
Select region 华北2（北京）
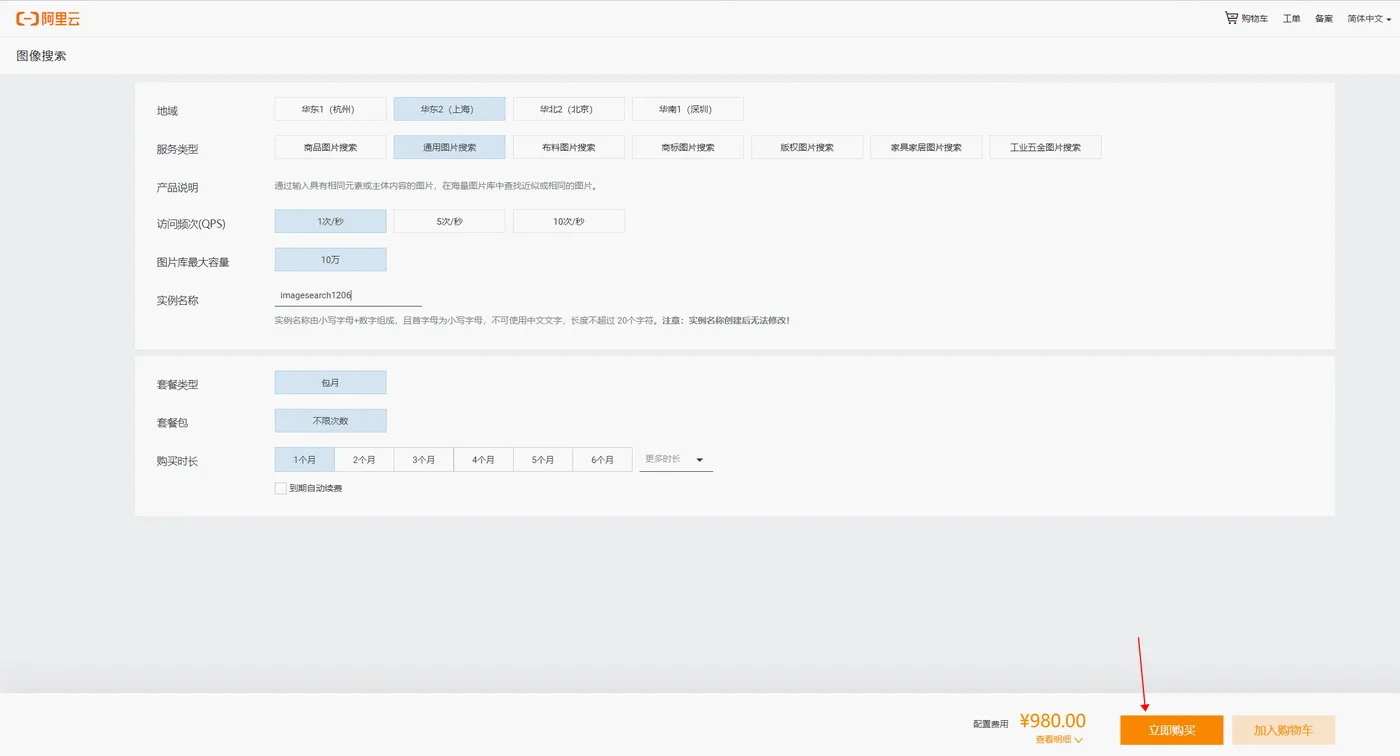click(568, 109)
